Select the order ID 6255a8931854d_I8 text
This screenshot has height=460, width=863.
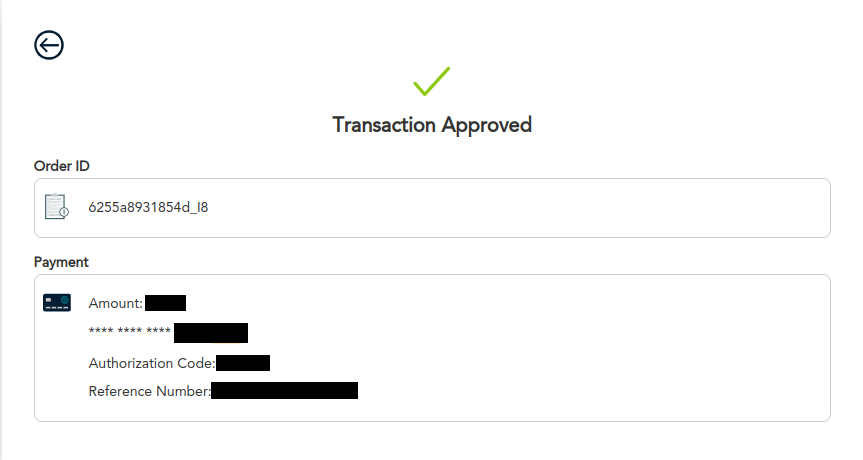148,208
